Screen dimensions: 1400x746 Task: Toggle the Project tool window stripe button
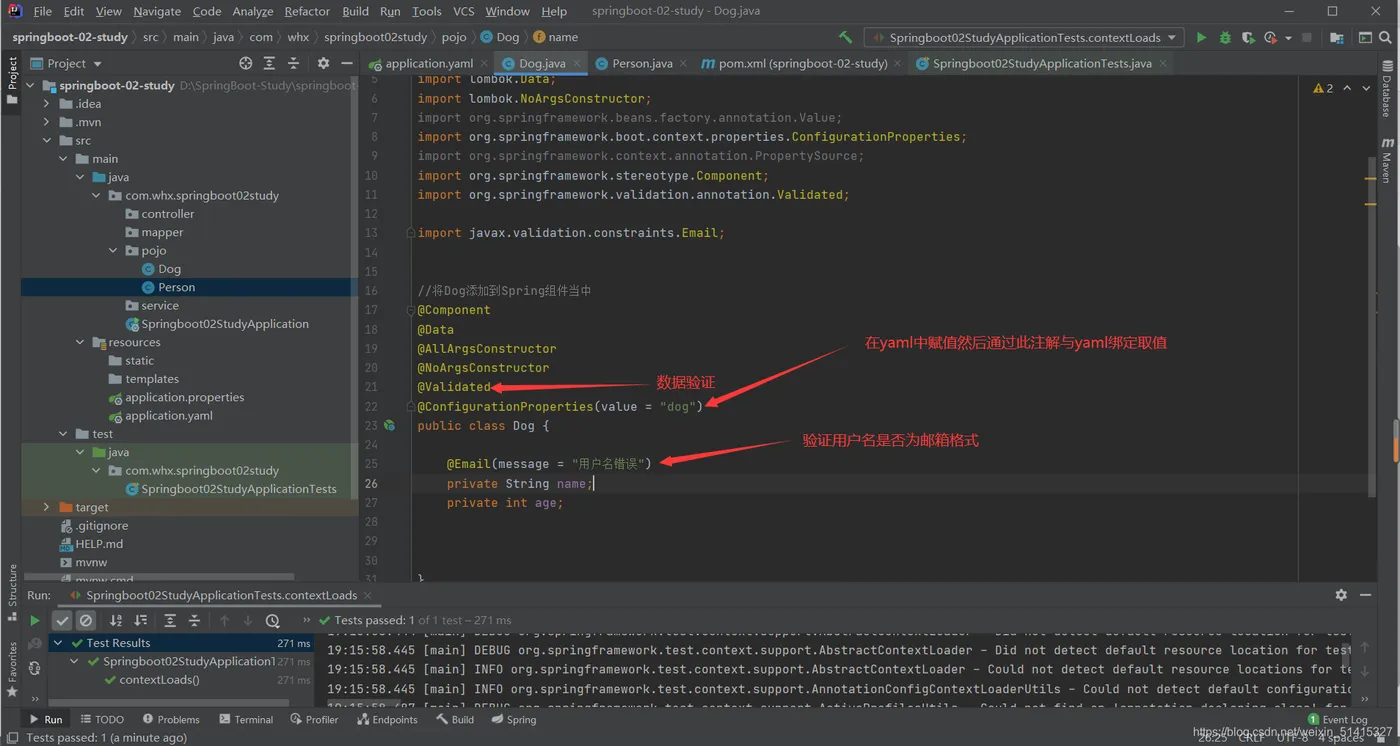tap(12, 80)
